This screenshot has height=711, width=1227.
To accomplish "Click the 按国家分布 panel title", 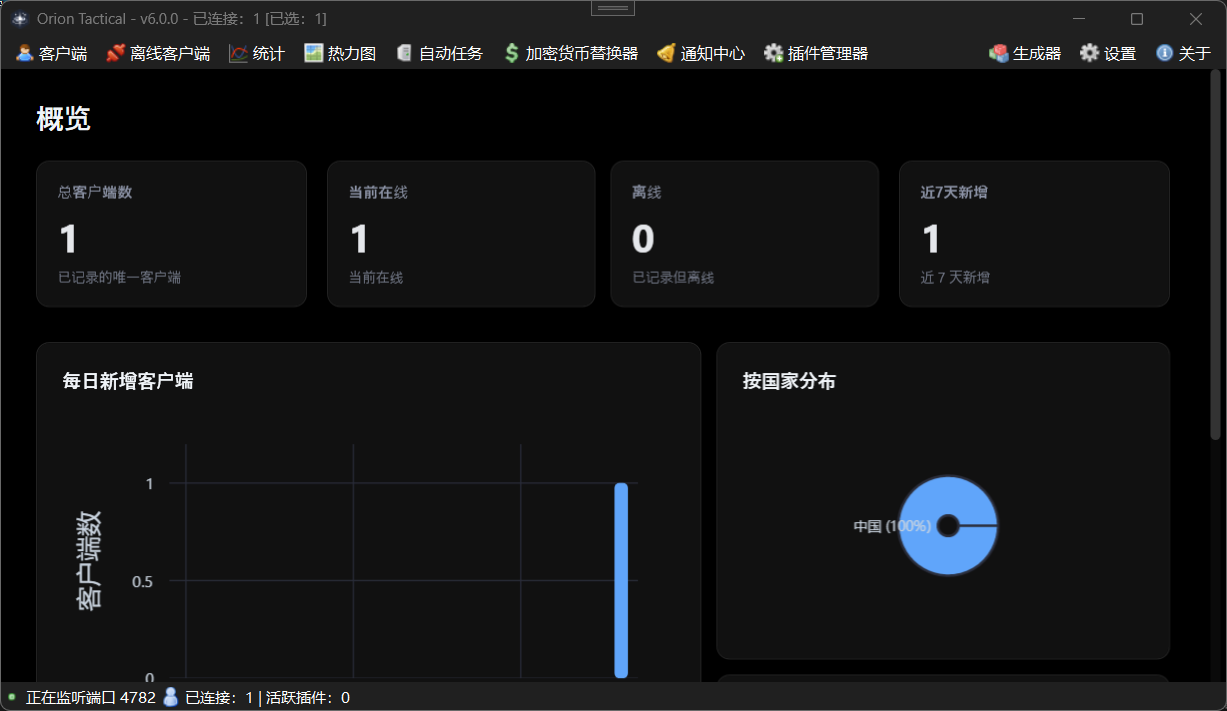I will [789, 381].
